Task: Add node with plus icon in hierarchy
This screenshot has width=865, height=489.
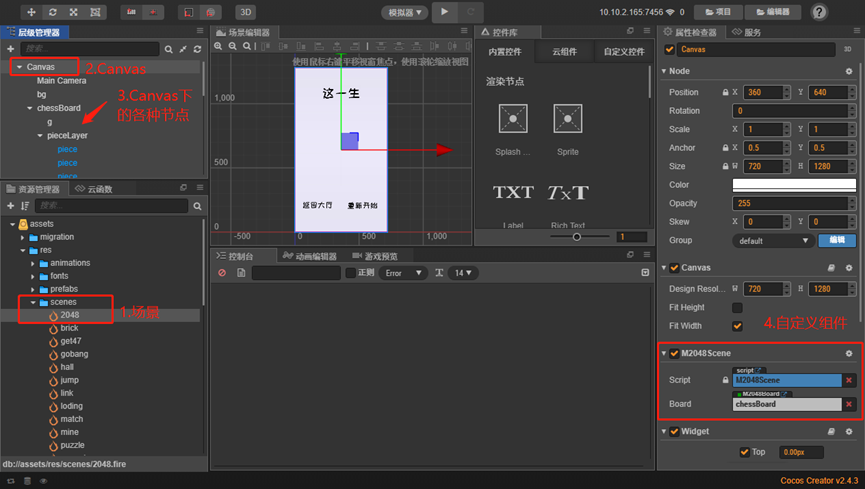Action: click(x=10, y=49)
